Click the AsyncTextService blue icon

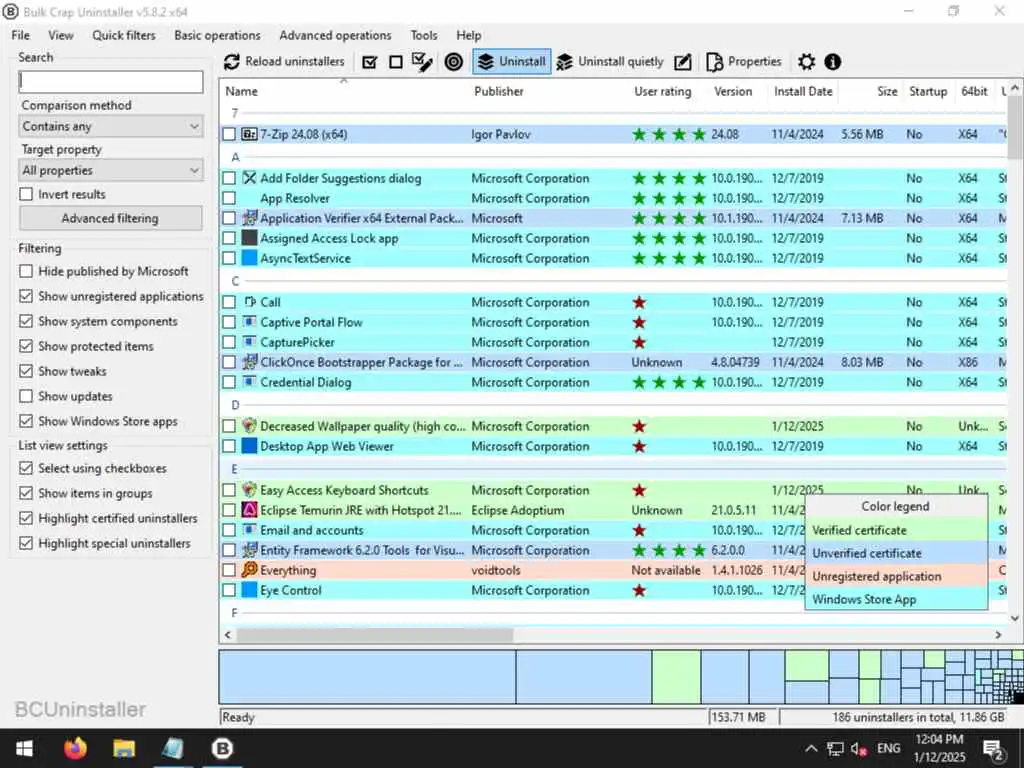[x=249, y=258]
